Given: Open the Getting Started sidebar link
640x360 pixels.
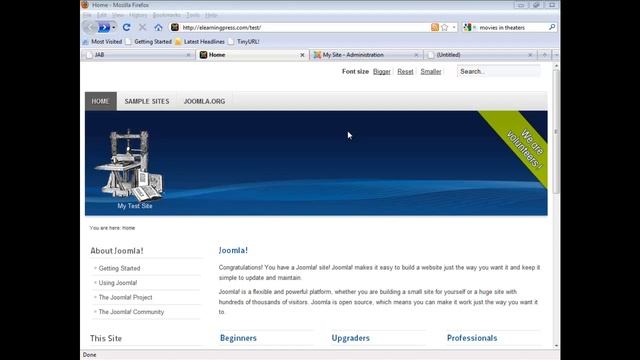Looking at the screenshot, I should click(120, 268).
